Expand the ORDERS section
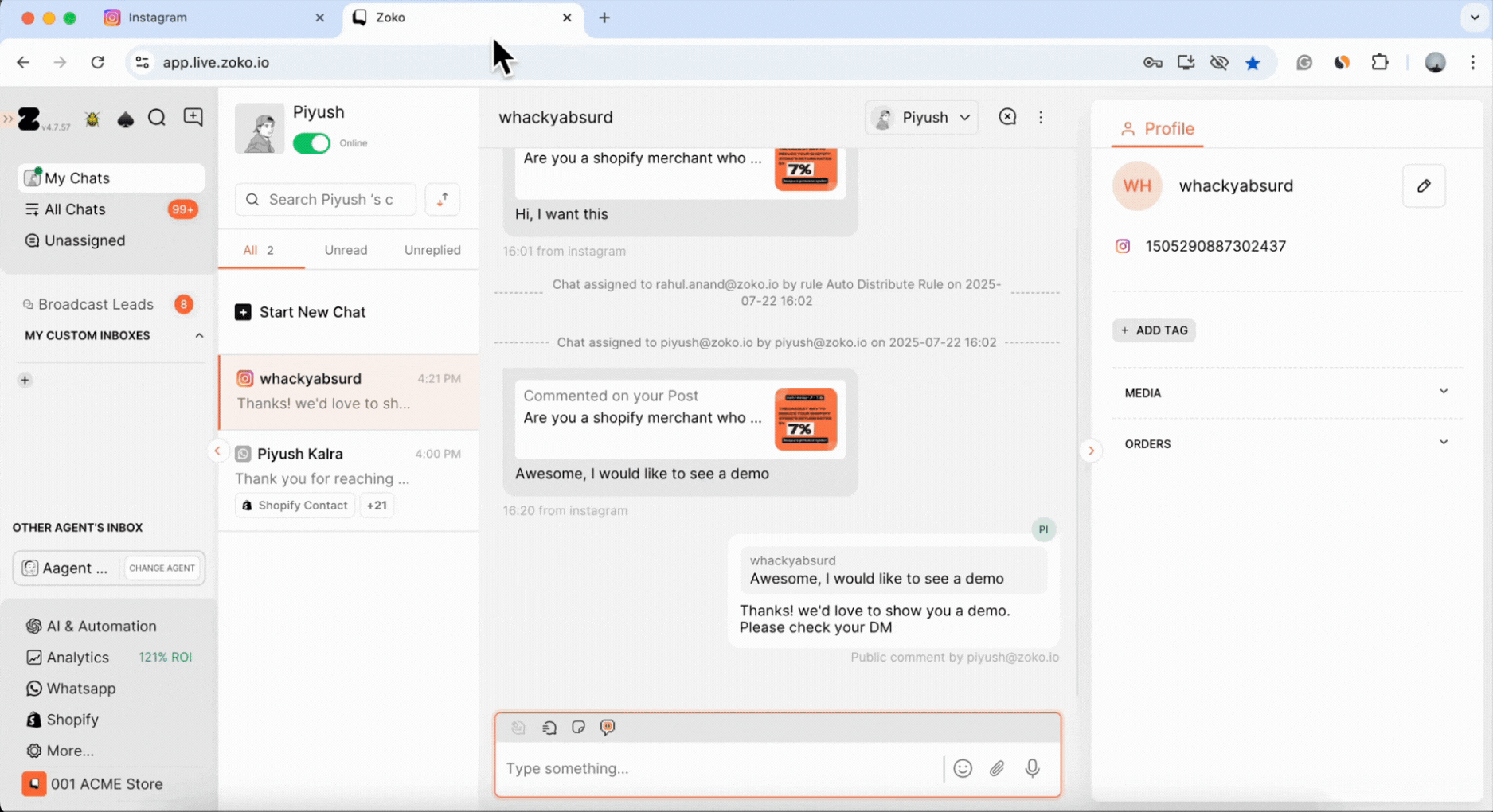The image size is (1493, 812). pos(1286,443)
